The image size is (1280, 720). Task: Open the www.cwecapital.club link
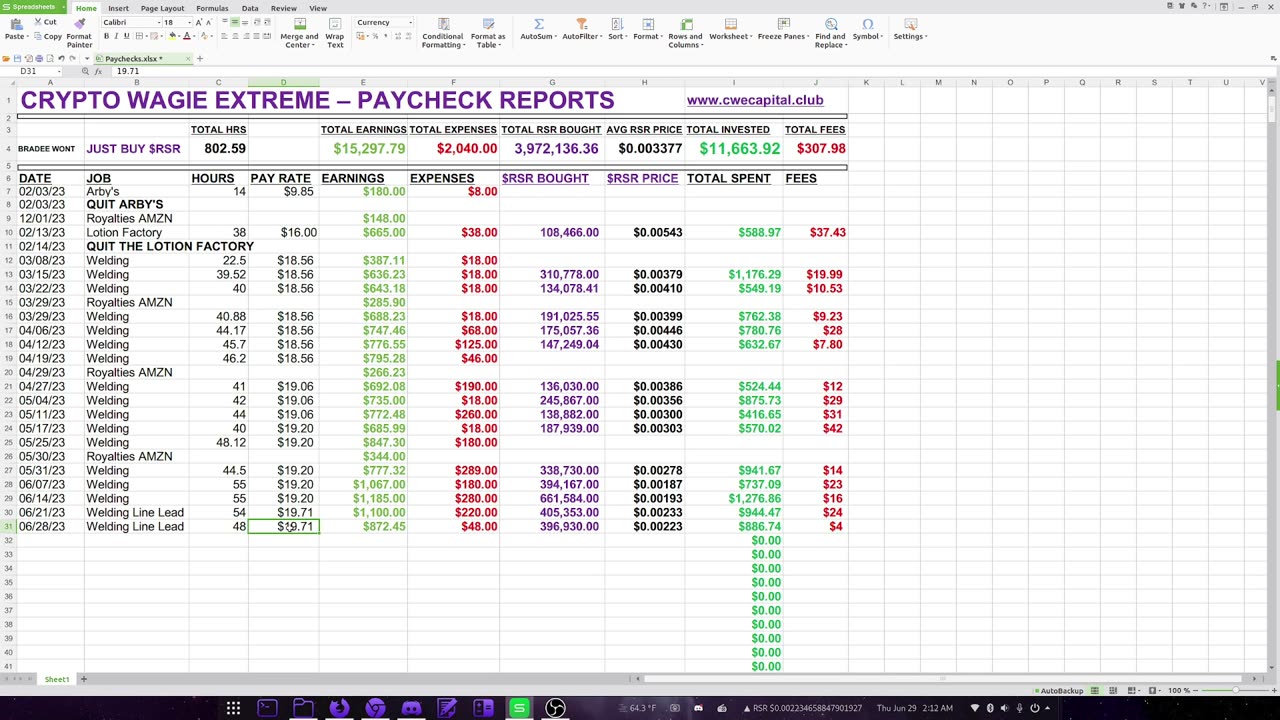tap(755, 100)
